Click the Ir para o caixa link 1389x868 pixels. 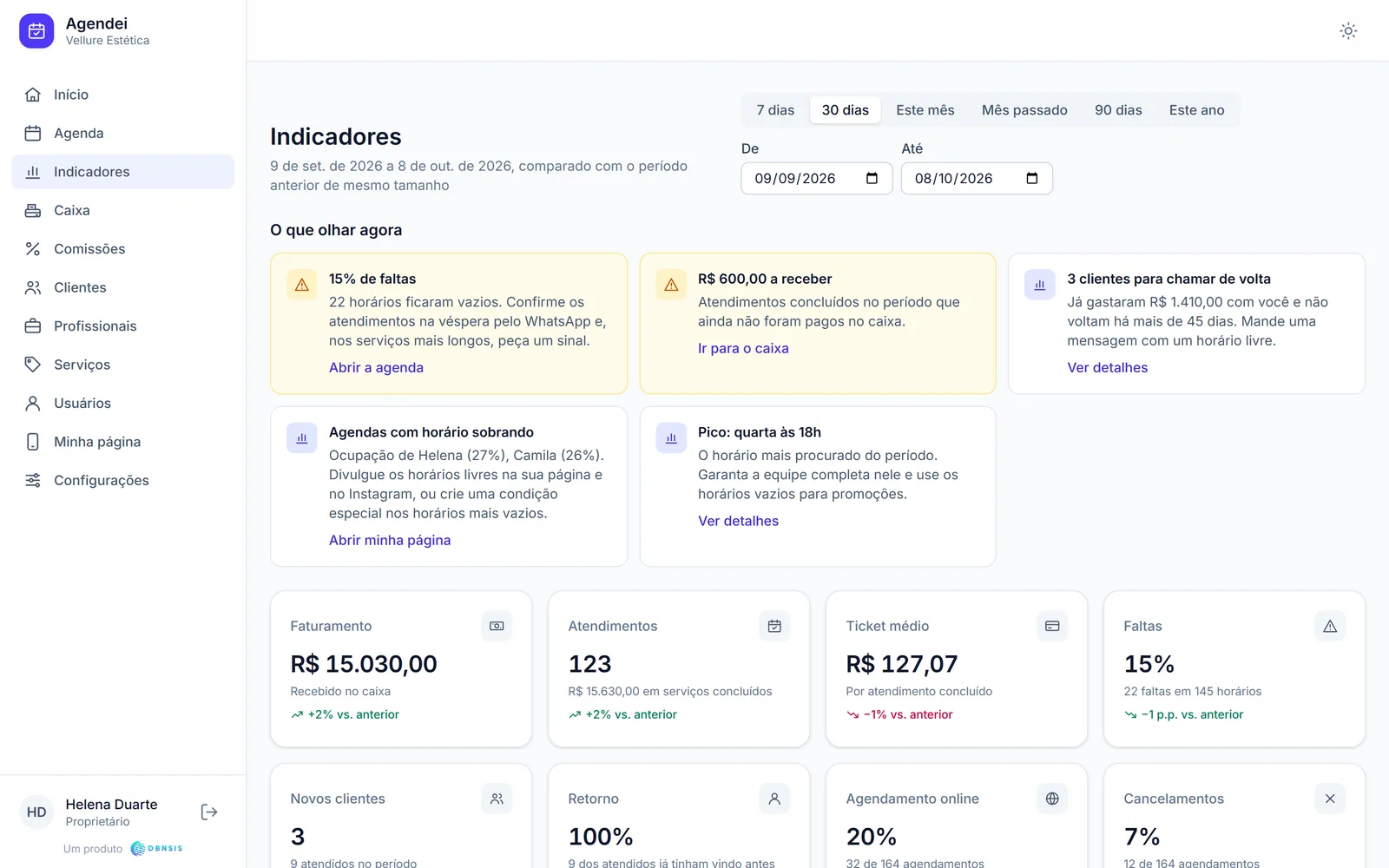743,348
